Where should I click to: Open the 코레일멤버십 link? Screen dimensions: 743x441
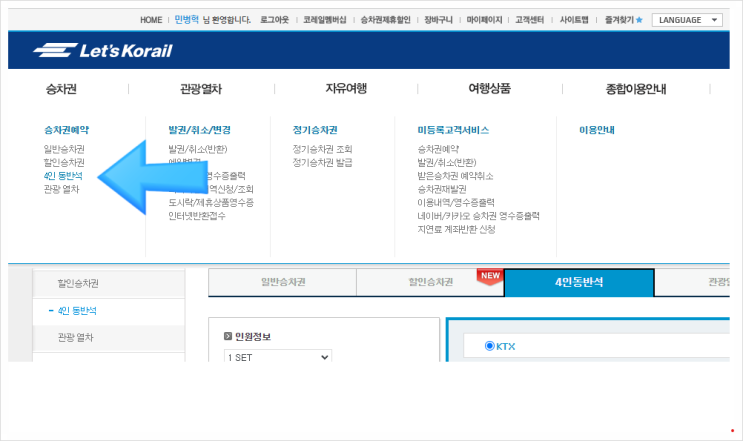pos(325,20)
